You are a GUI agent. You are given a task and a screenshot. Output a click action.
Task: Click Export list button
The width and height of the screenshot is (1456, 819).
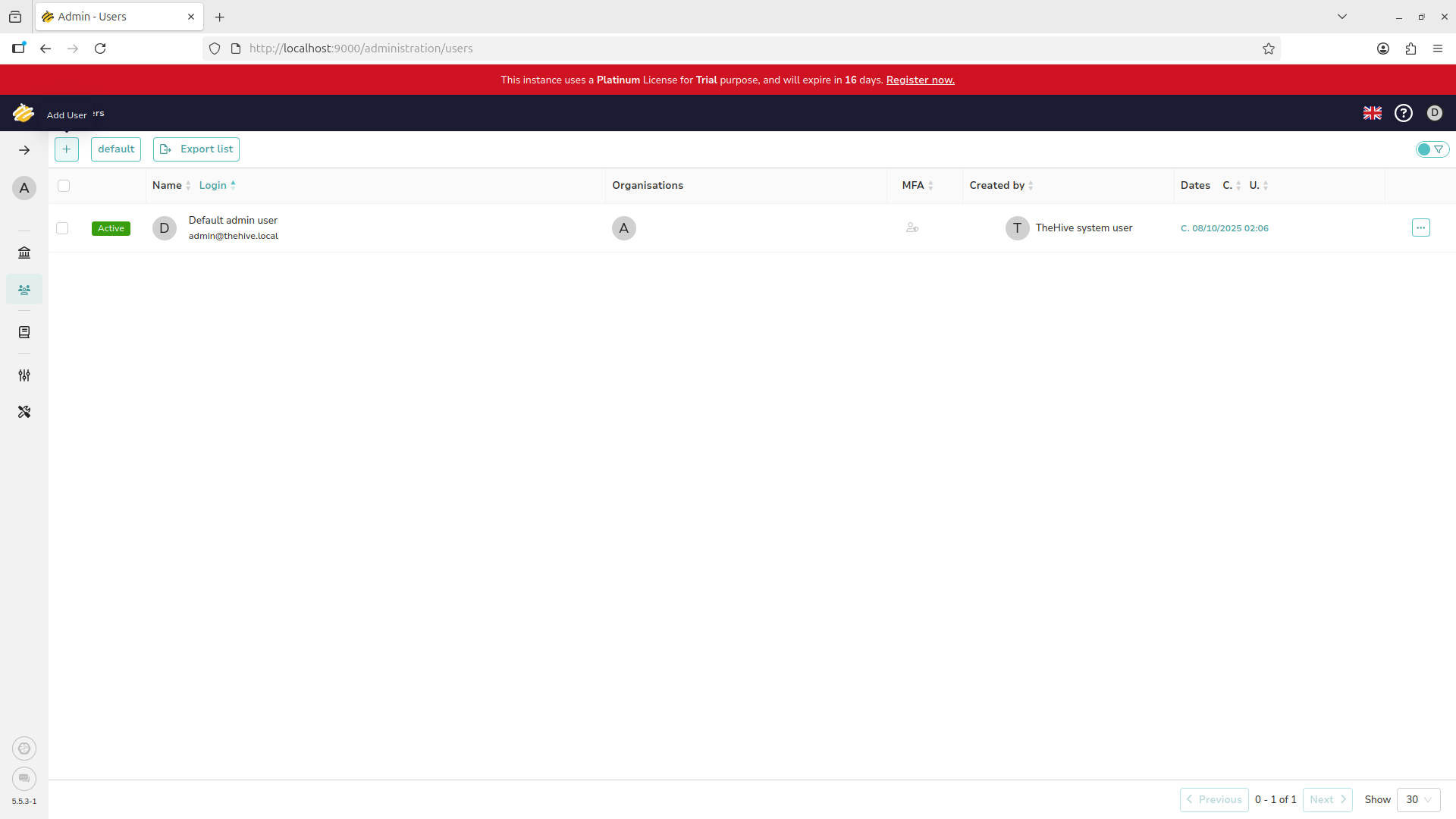(x=196, y=149)
